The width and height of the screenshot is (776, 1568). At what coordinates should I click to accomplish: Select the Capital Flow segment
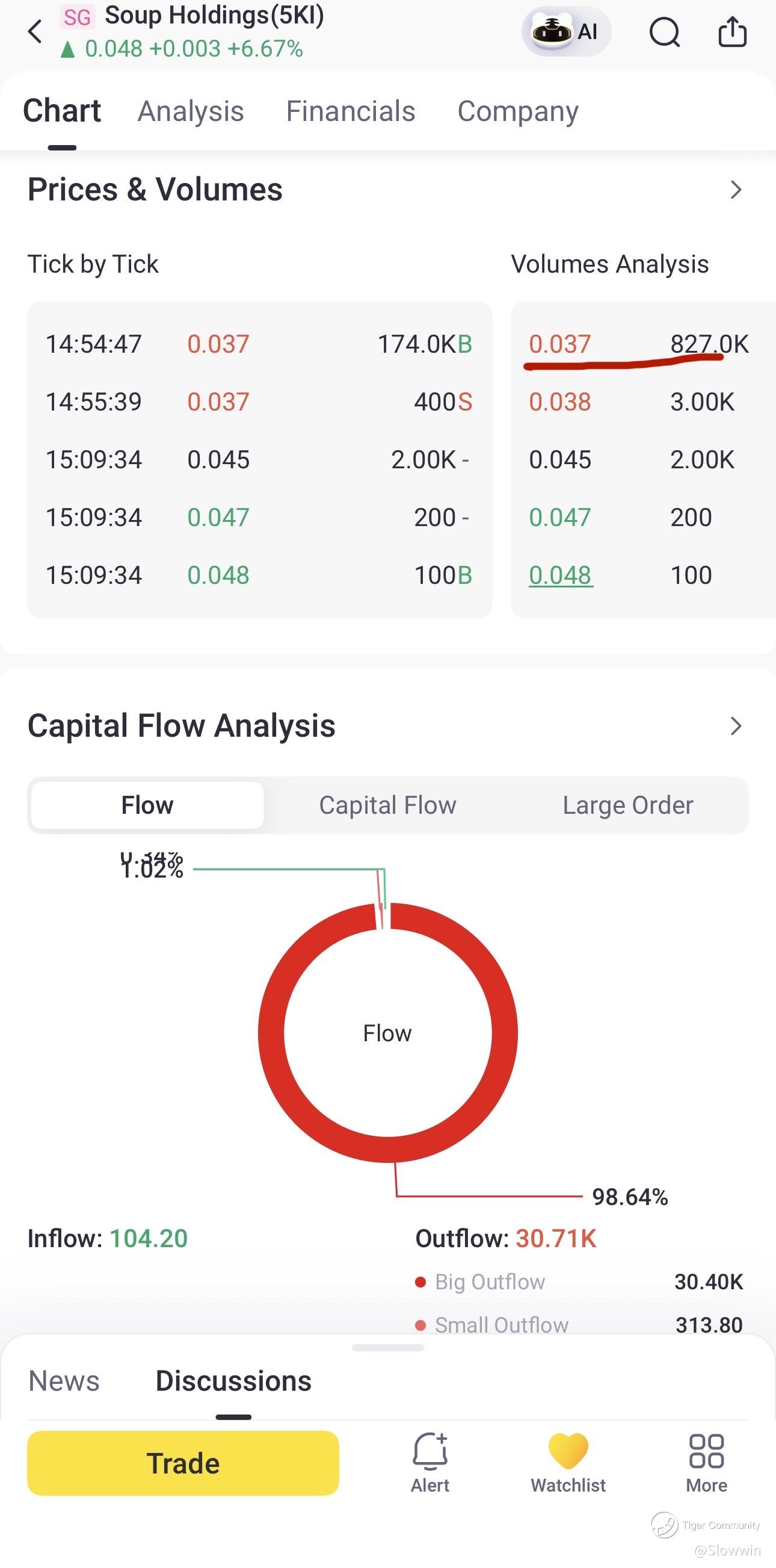(387, 805)
